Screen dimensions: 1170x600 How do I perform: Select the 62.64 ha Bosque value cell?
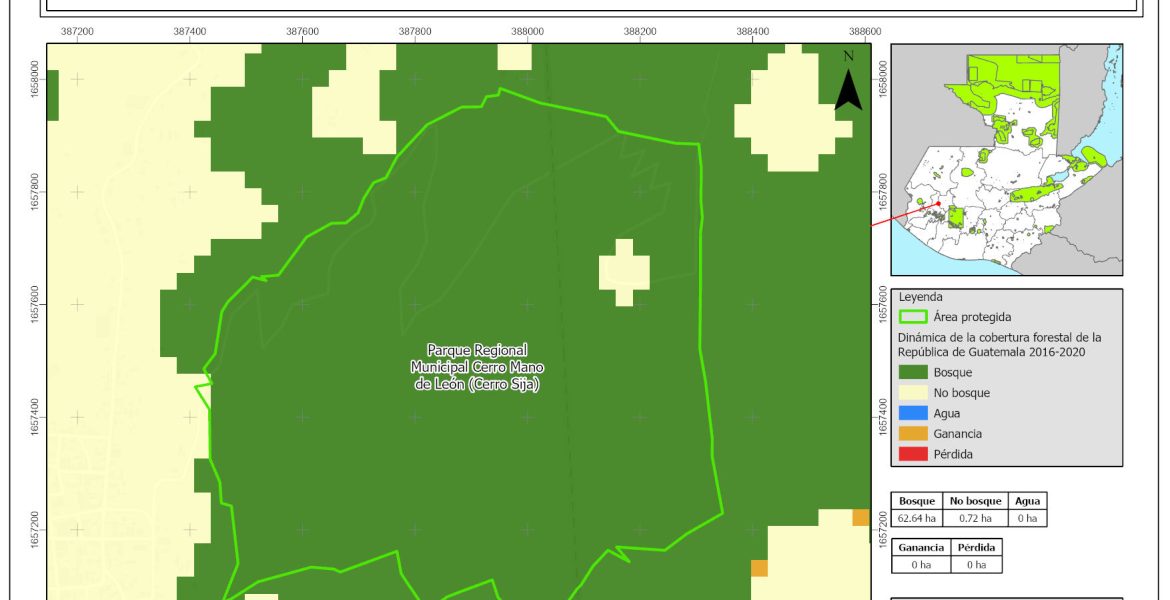pyautogui.click(x=917, y=518)
